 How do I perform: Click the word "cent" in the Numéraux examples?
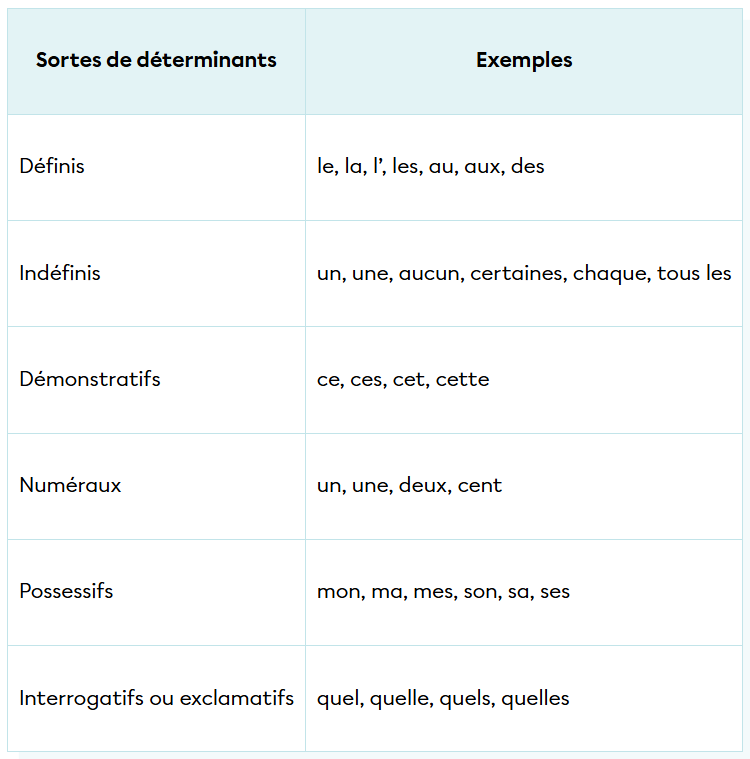pyautogui.click(x=480, y=485)
